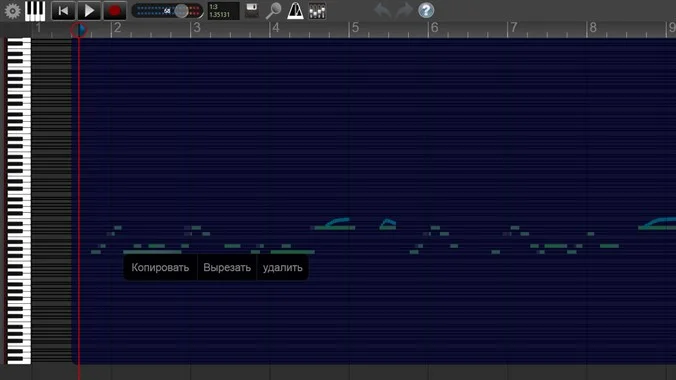Choose Вырезать from the context menu
The width and height of the screenshot is (676, 380).
click(x=227, y=267)
